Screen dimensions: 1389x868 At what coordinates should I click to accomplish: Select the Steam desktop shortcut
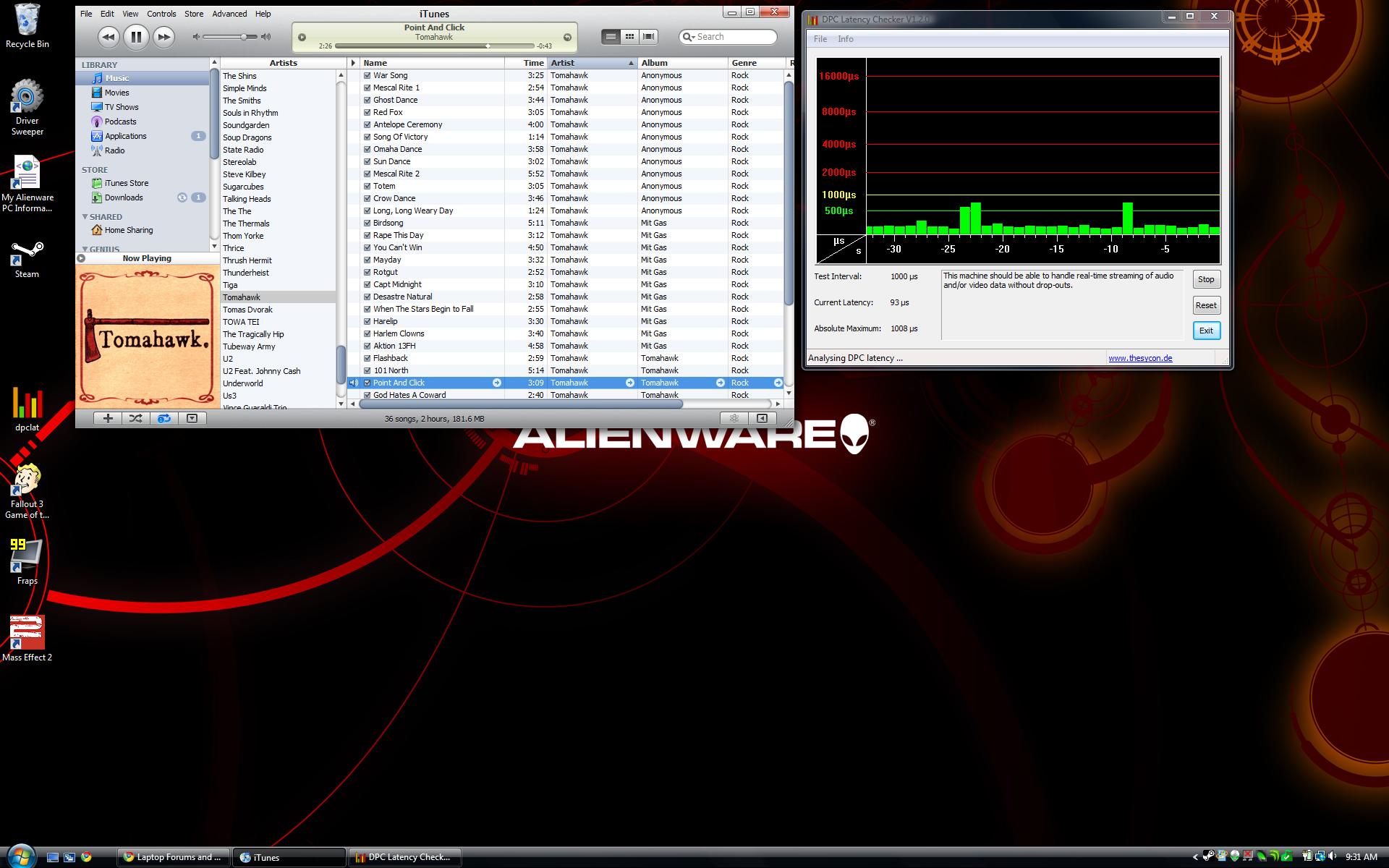[27, 259]
